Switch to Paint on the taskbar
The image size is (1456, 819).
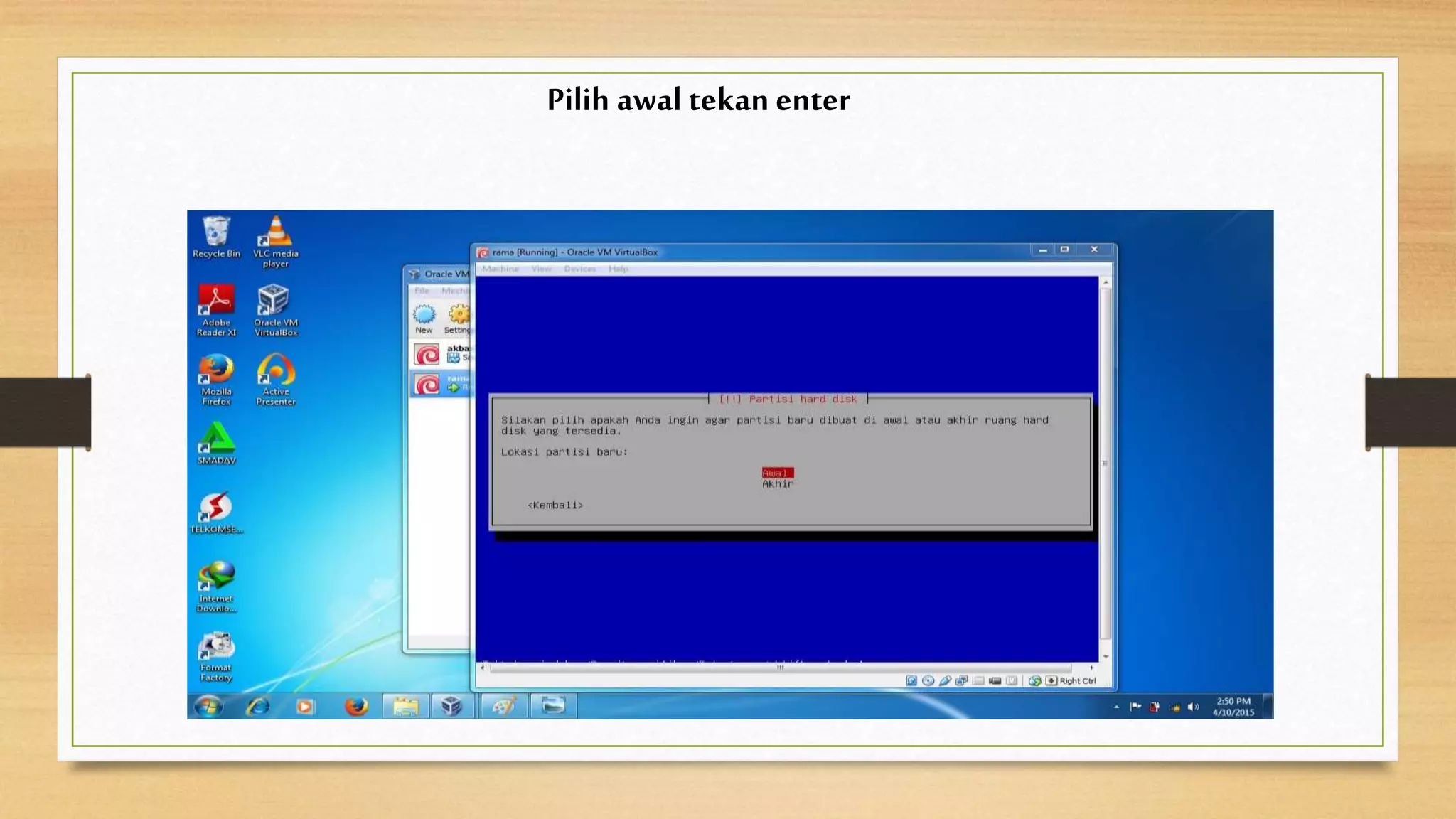pyautogui.click(x=504, y=706)
